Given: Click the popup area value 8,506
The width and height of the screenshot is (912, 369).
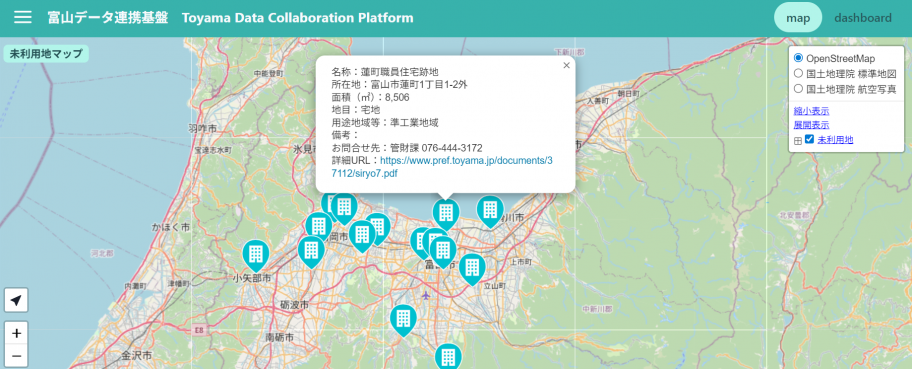Looking at the screenshot, I should point(397,97).
